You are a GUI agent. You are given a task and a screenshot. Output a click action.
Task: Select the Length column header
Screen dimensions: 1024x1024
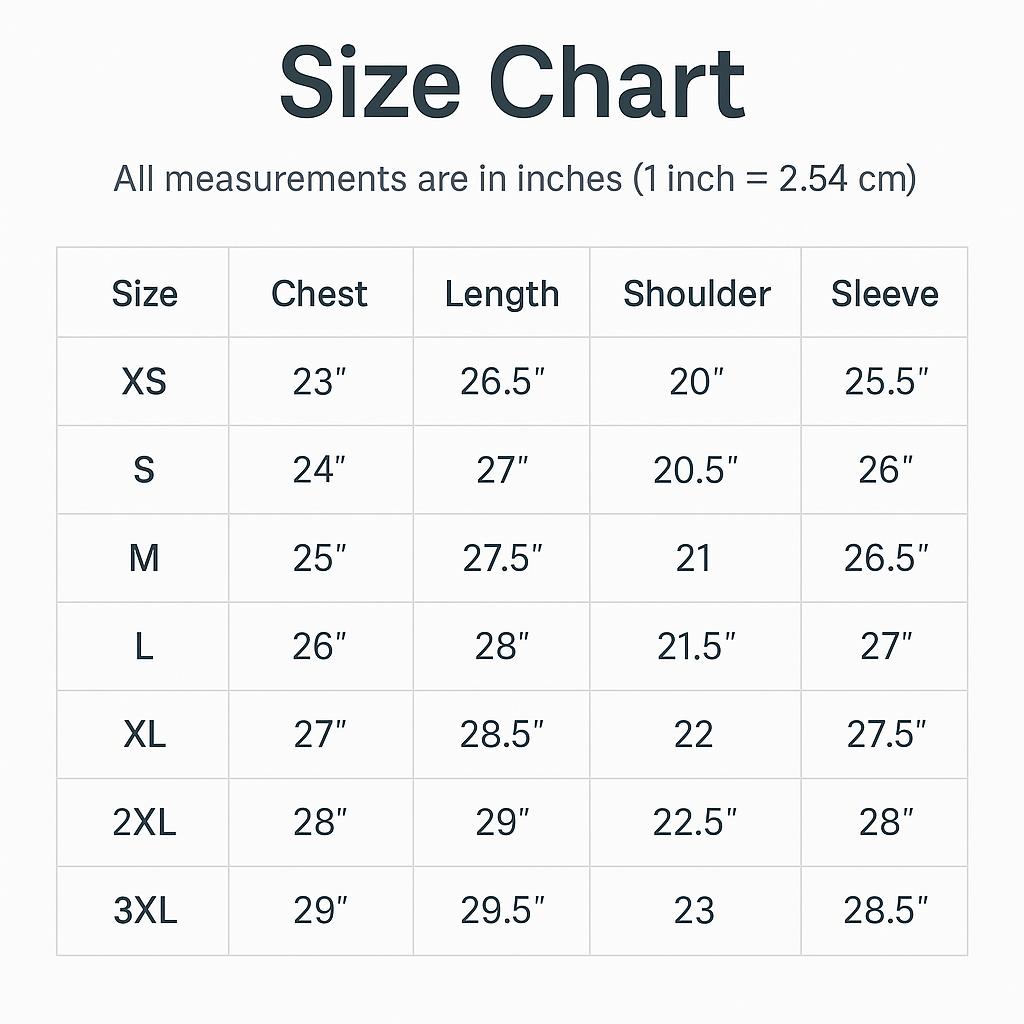pyautogui.click(x=501, y=294)
